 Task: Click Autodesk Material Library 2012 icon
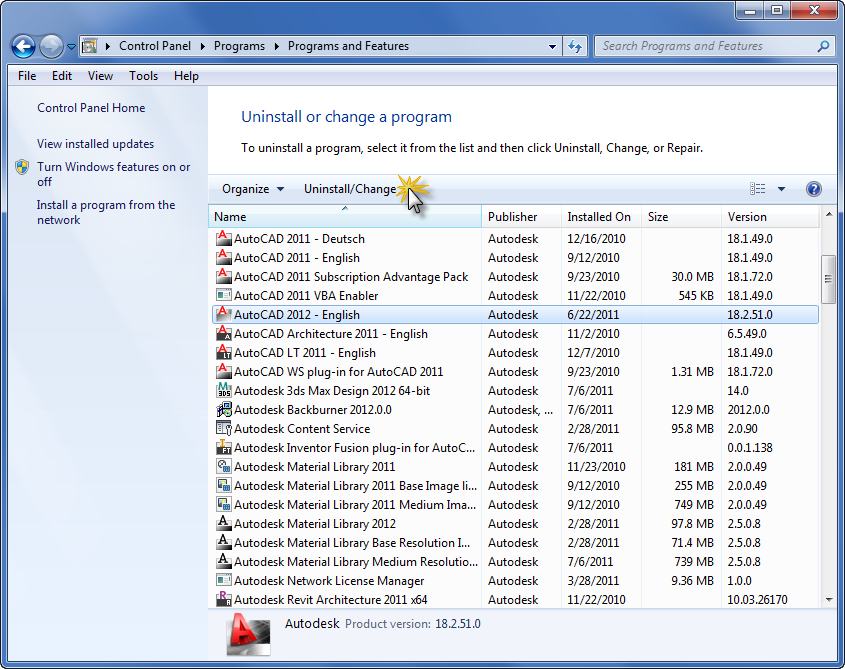(224, 523)
